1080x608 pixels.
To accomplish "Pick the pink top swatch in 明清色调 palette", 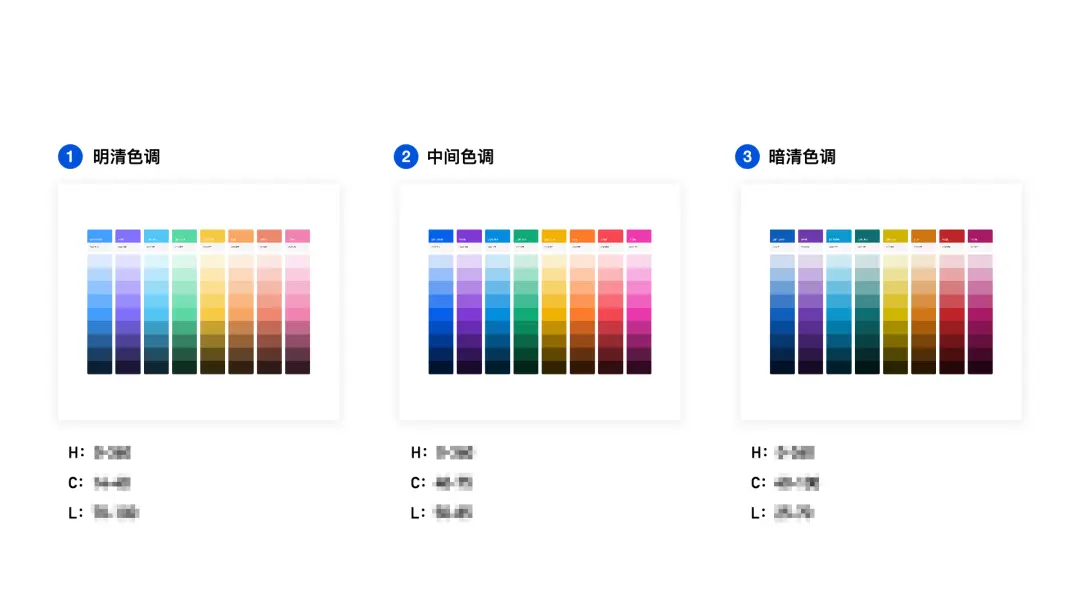I will (298, 236).
